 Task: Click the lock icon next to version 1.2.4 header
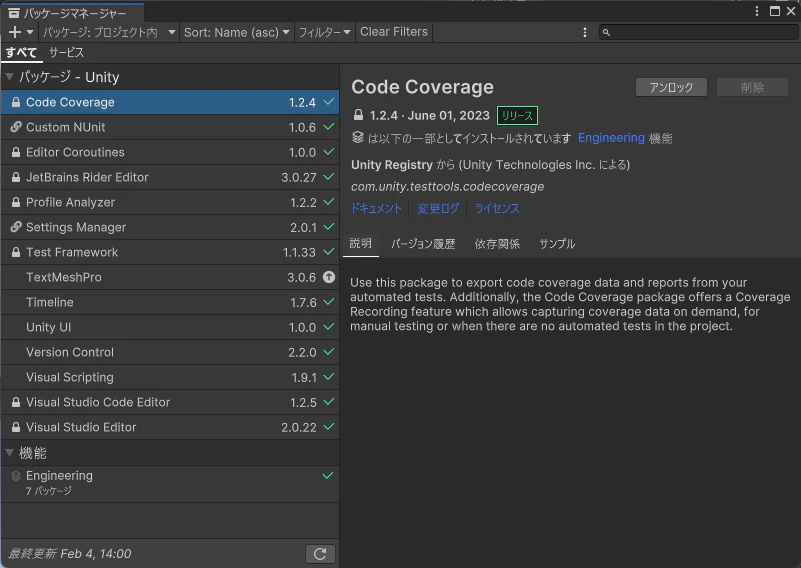pyautogui.click(x=359, y=115)
